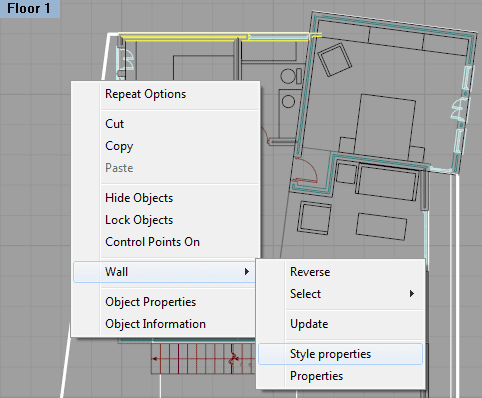The image size is (482, 398).
Task: Choose Copy from the context menu
Action: 165,146
